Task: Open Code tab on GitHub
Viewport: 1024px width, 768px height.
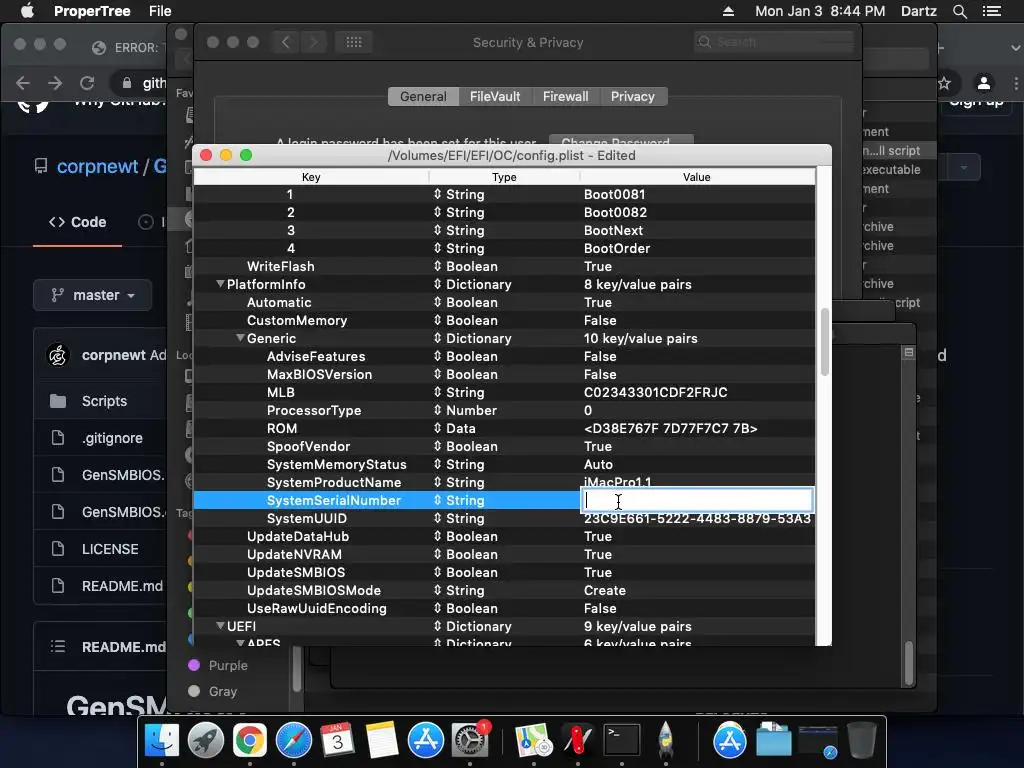Action: [x=78, y=222]
